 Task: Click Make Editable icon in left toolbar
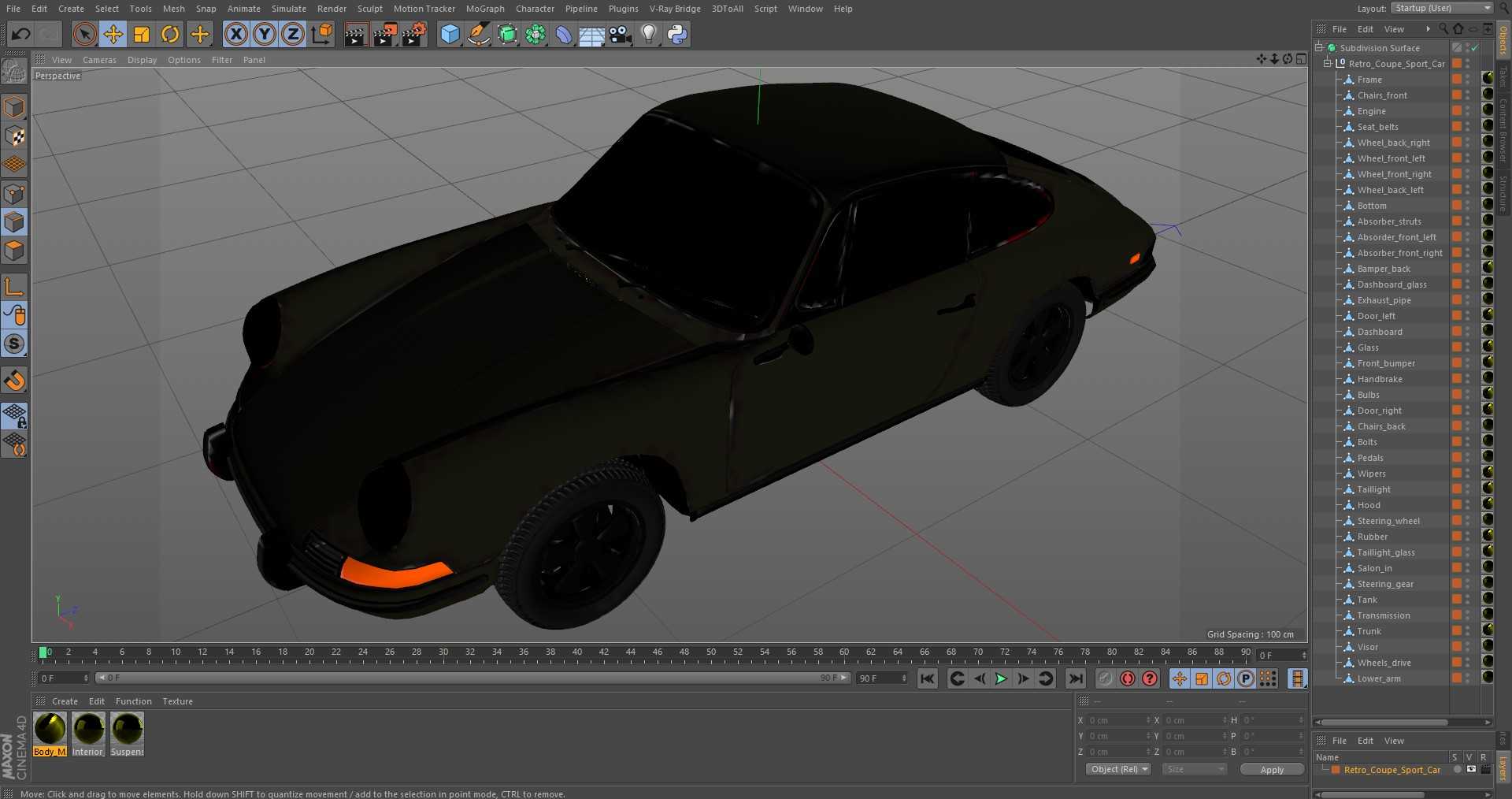point(14,72)
